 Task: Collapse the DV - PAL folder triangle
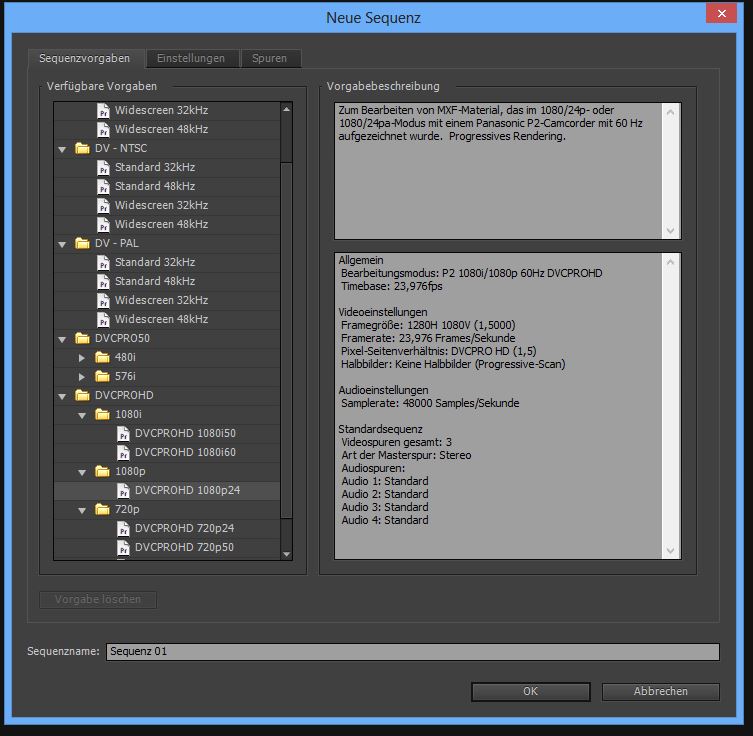tap(62, 244)
